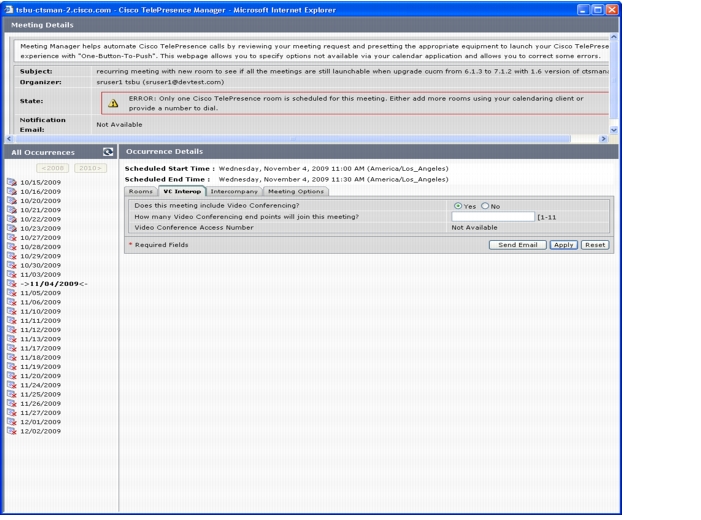Select the 11/27/2009 occurrence
The width and height of the screenshot is (701, 520).
pos(40,413)
